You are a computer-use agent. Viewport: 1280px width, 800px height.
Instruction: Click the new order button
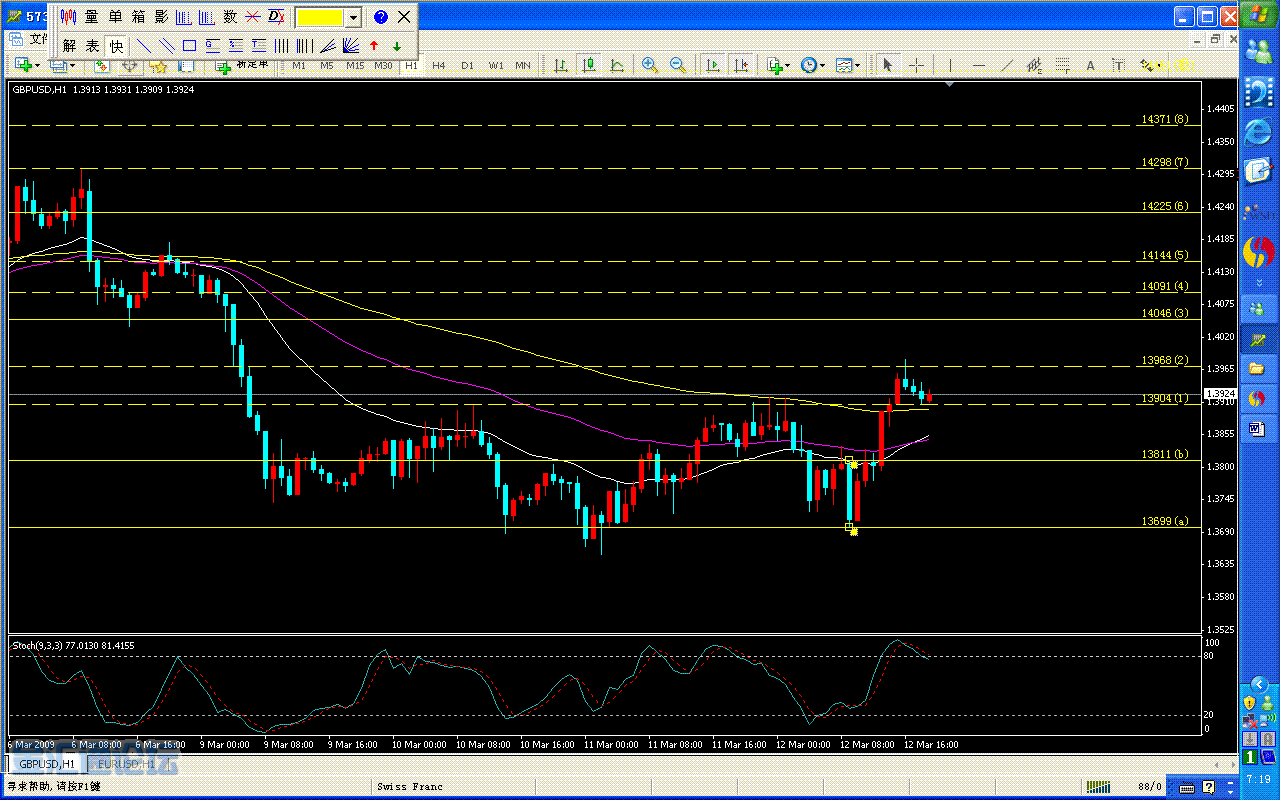pos(243,66)
